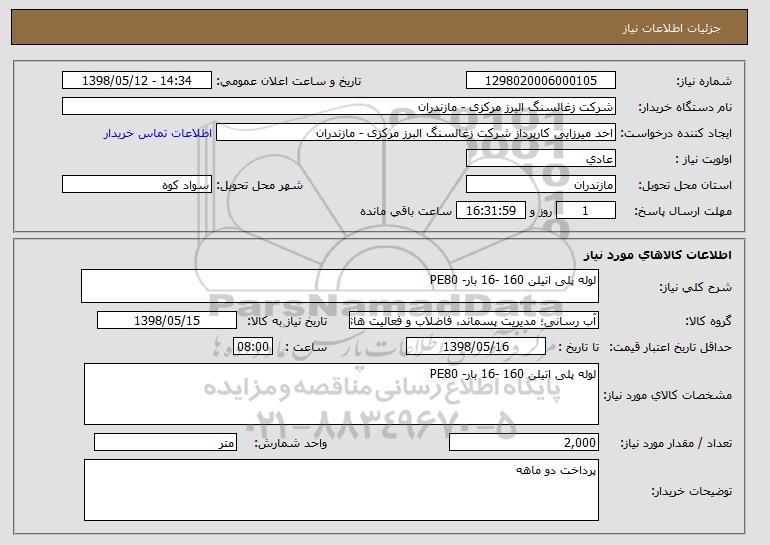Click the delivery province field مازندران
770x545 pixels.
[541, 185]
